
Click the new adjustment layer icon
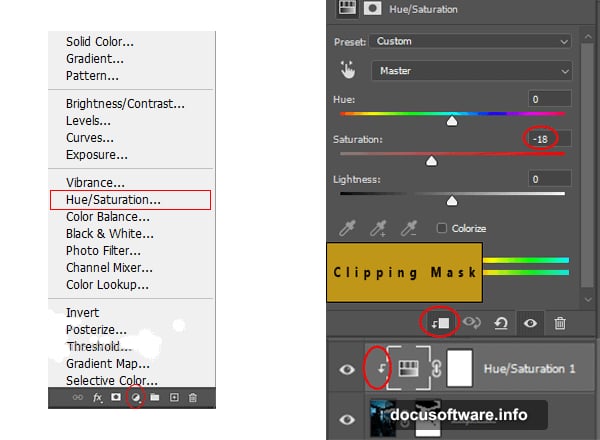(136, 398)
